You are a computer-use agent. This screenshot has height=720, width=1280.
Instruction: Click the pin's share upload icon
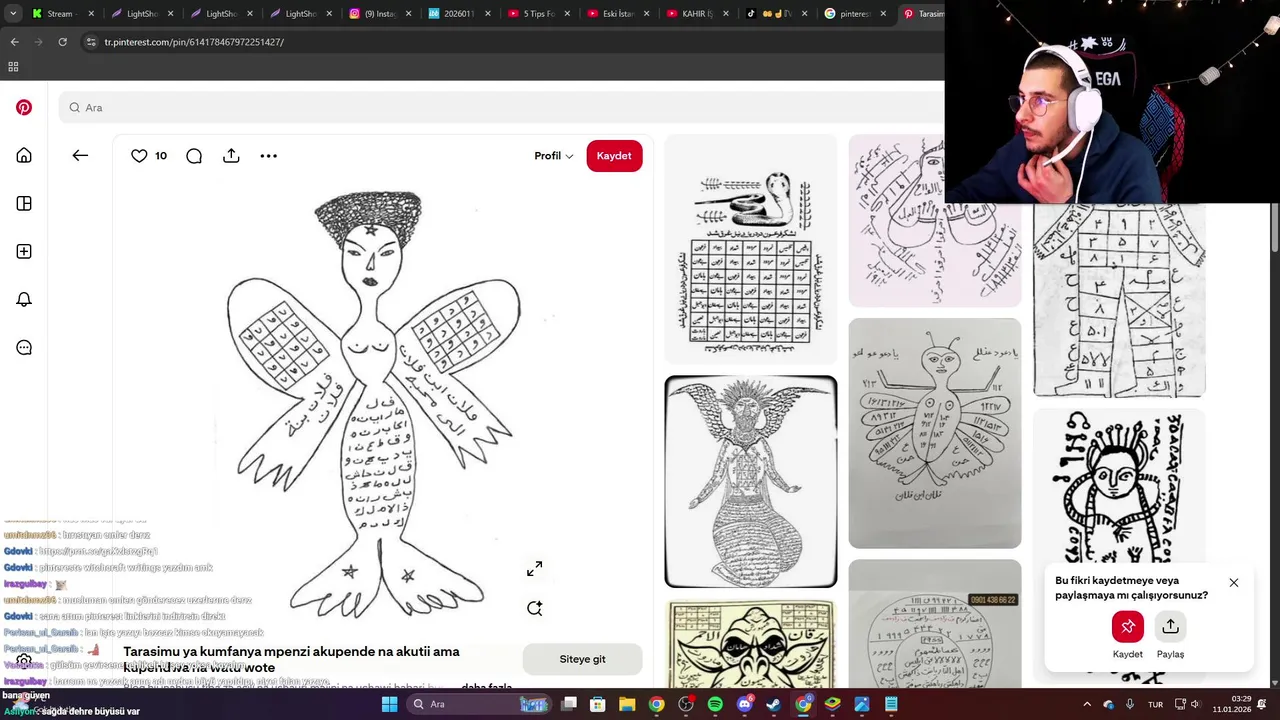(231, 156)
